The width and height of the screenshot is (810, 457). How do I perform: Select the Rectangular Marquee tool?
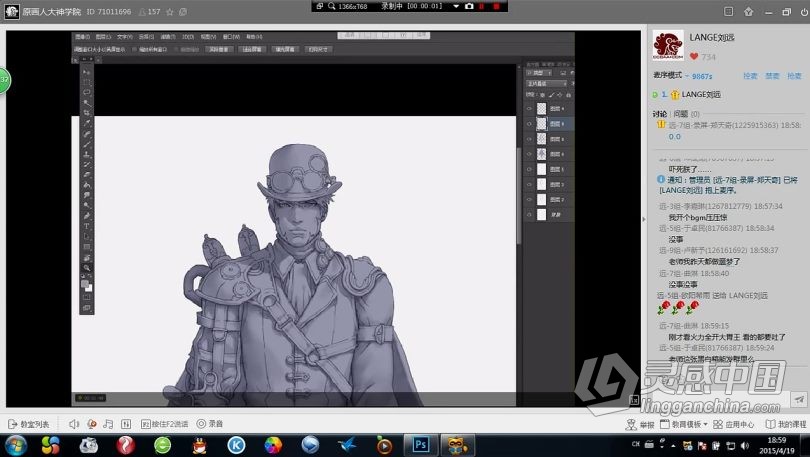86,83
